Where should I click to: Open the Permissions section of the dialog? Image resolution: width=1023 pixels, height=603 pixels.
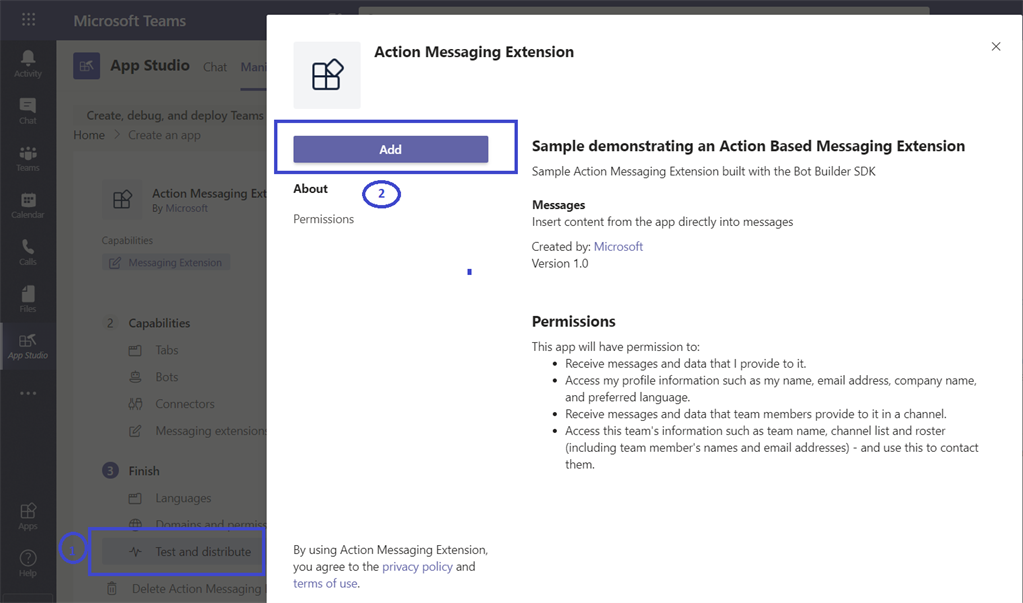tap(322, 218)
